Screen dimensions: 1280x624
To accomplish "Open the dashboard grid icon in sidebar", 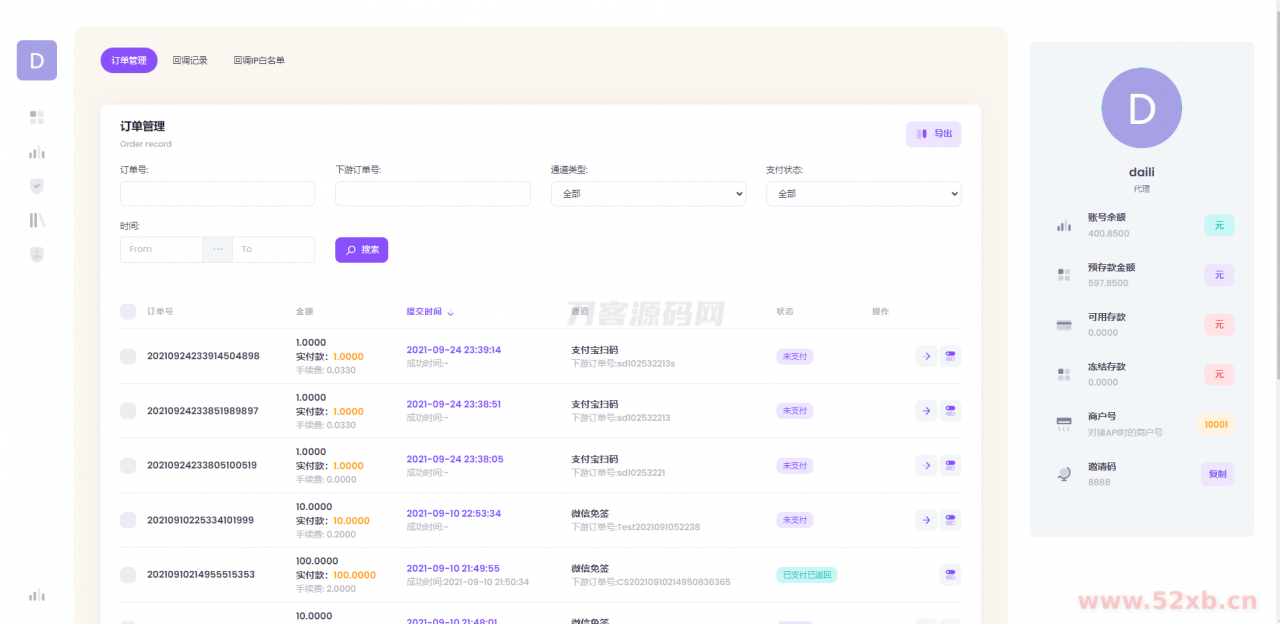I will tap(37, 117).
